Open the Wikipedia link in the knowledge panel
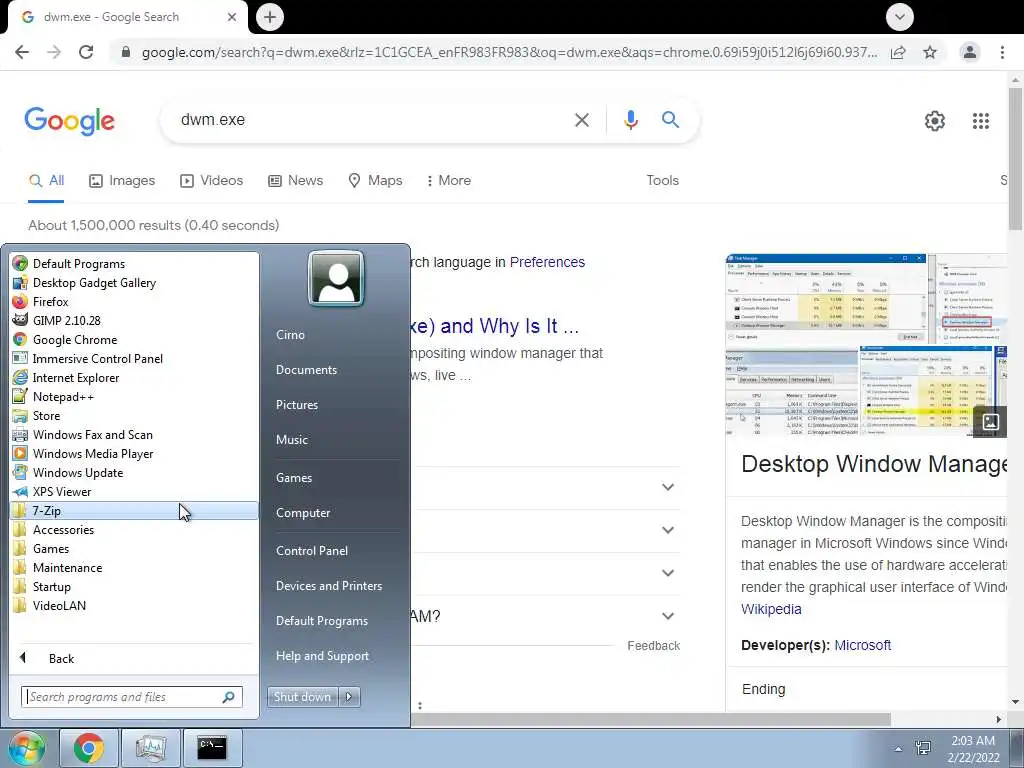The width and height of the screenshot is (1024, 768). 771,609
